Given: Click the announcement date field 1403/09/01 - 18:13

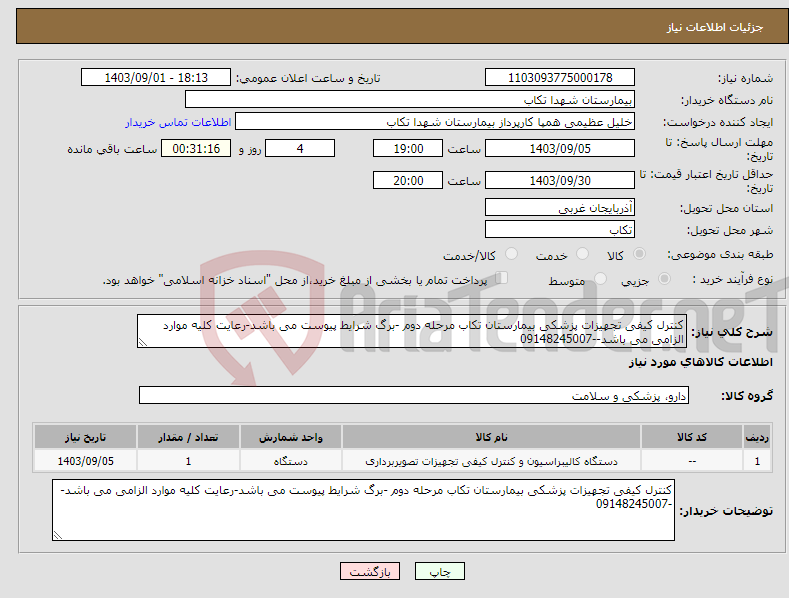Looking at the screenshot, I should (156, 78).
